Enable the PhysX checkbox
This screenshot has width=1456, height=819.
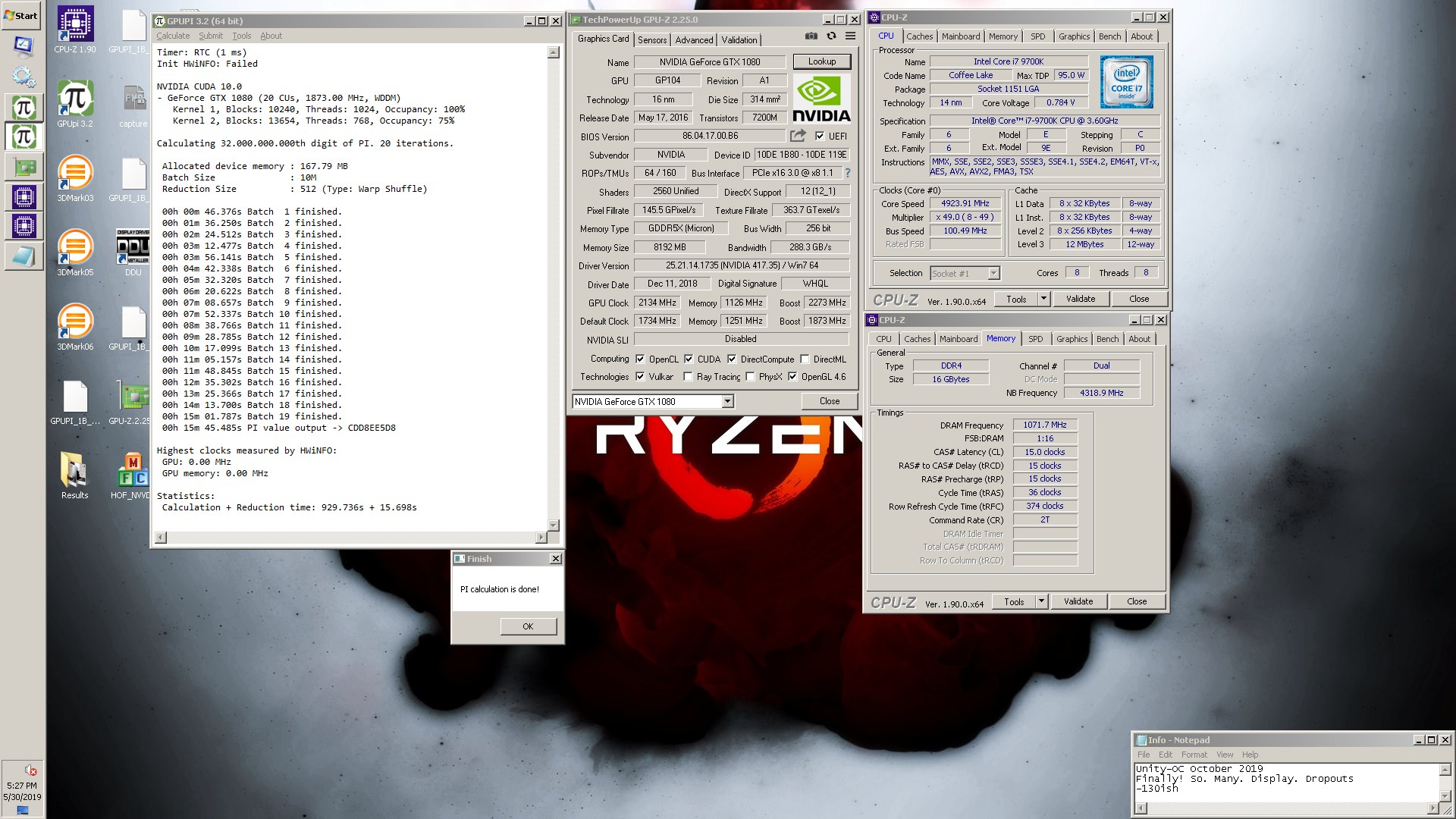750,377
